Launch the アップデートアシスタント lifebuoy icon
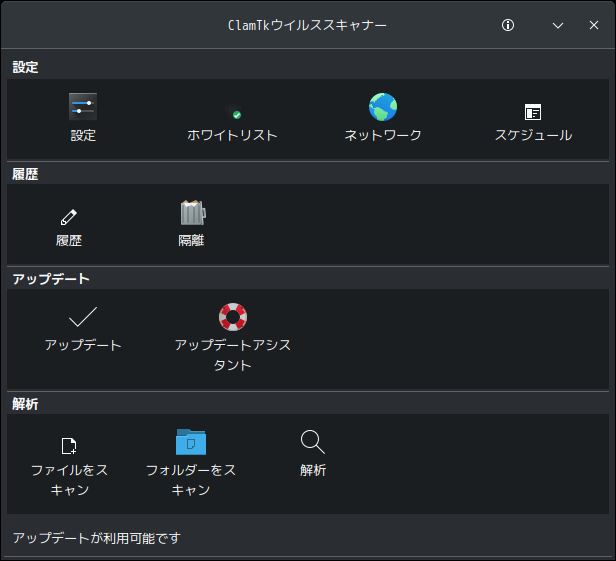Viewport: 616px width, 561px height. pyautogui.click(x=233, y=317)
